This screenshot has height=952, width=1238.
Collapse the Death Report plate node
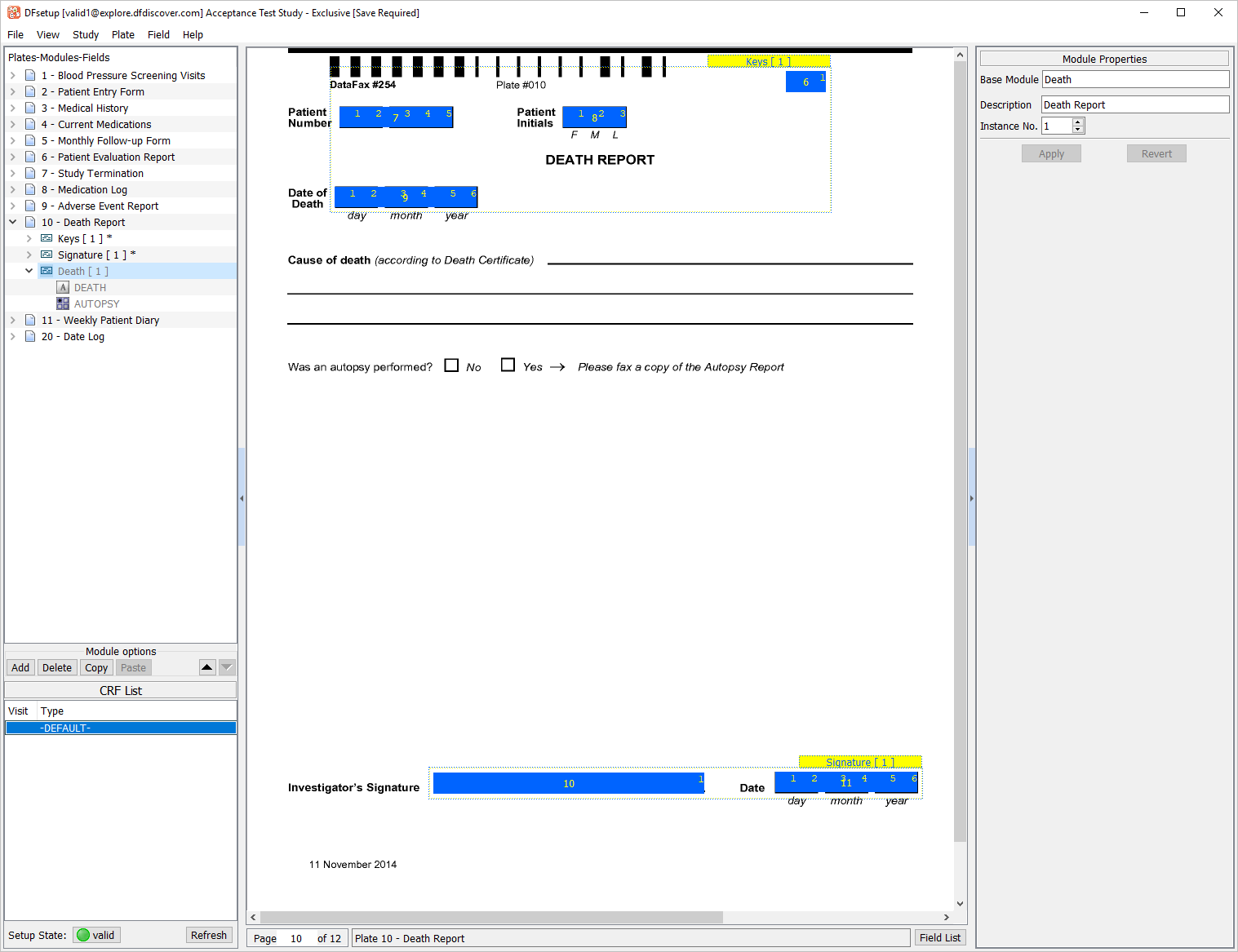tap(13, 222)
